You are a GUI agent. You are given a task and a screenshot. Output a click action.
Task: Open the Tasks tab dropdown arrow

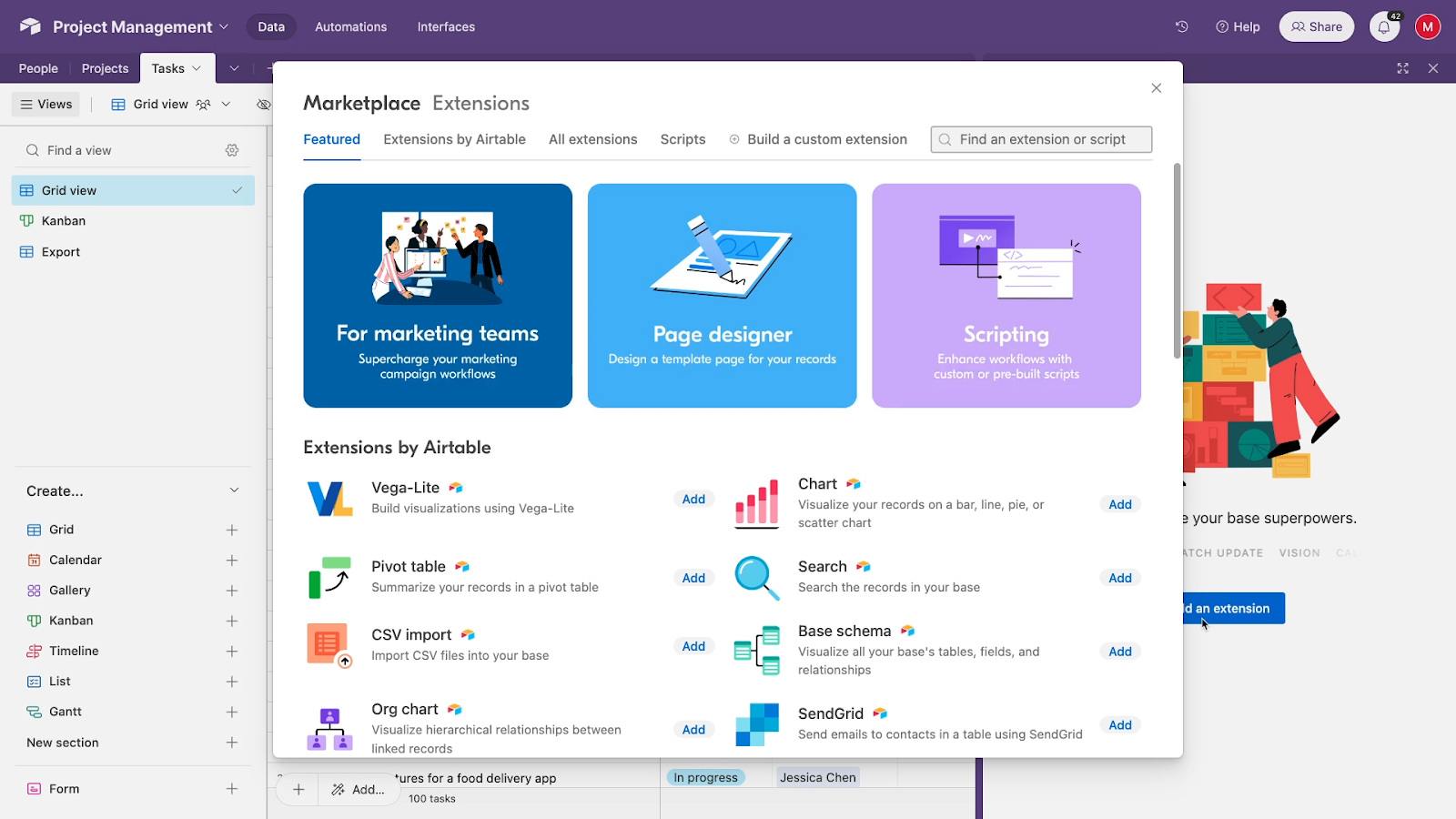197,68
